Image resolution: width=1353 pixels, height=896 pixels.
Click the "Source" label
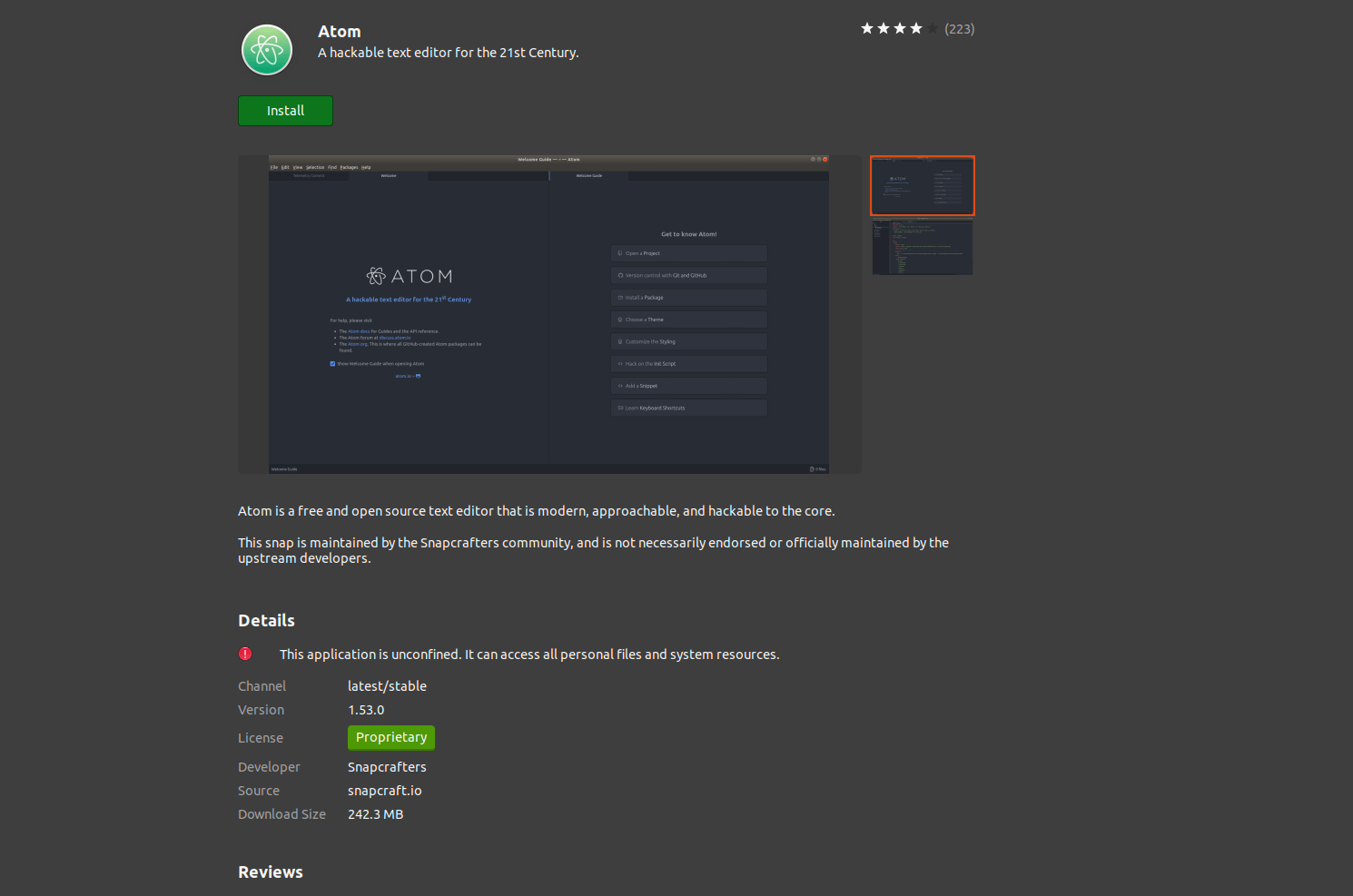click(x=259, y=791)
